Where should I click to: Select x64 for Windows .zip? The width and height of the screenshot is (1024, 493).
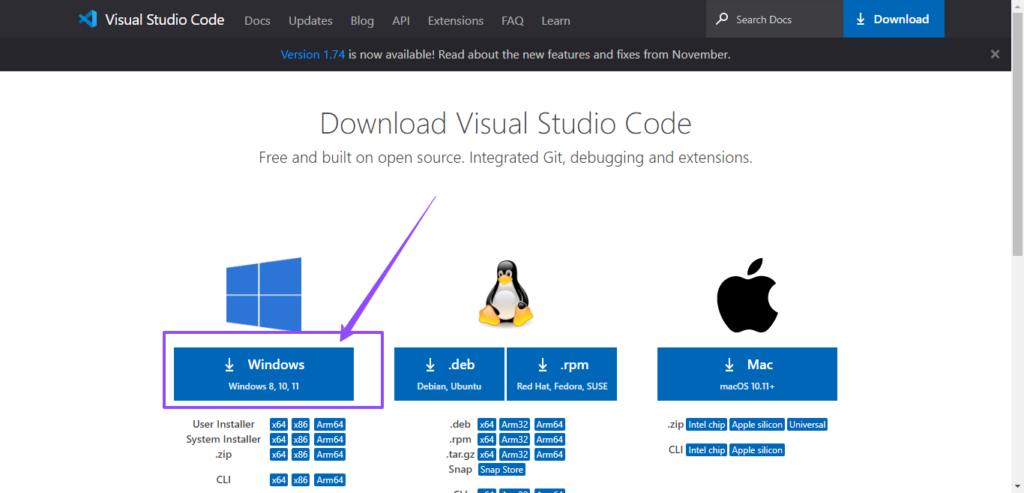[x=279, y=454]
